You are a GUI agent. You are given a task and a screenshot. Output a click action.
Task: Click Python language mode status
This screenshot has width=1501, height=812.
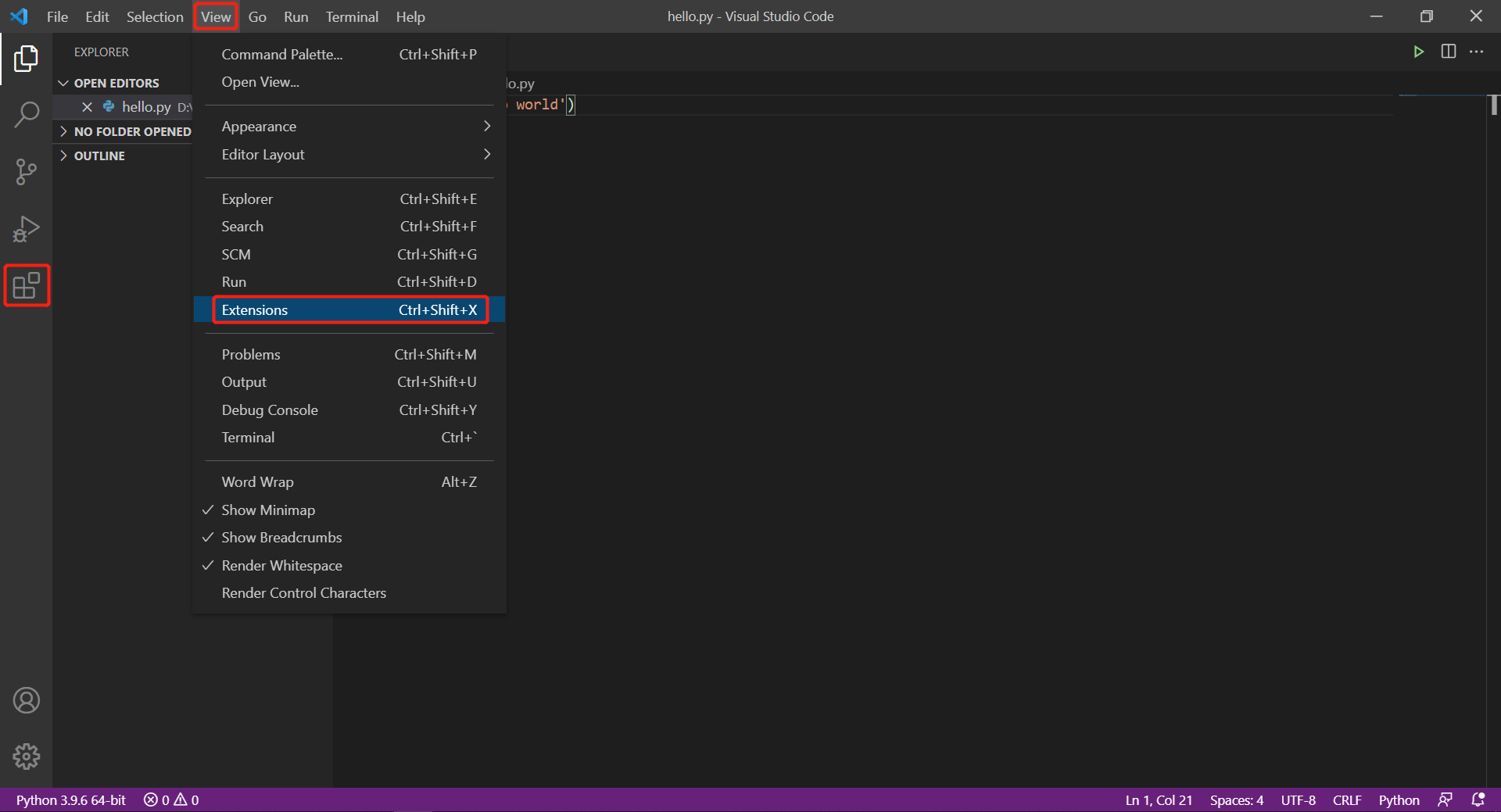coord(1399,799)
